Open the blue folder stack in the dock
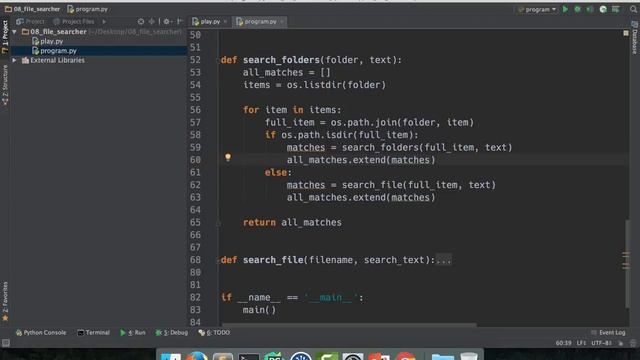 tap(442, 356)
